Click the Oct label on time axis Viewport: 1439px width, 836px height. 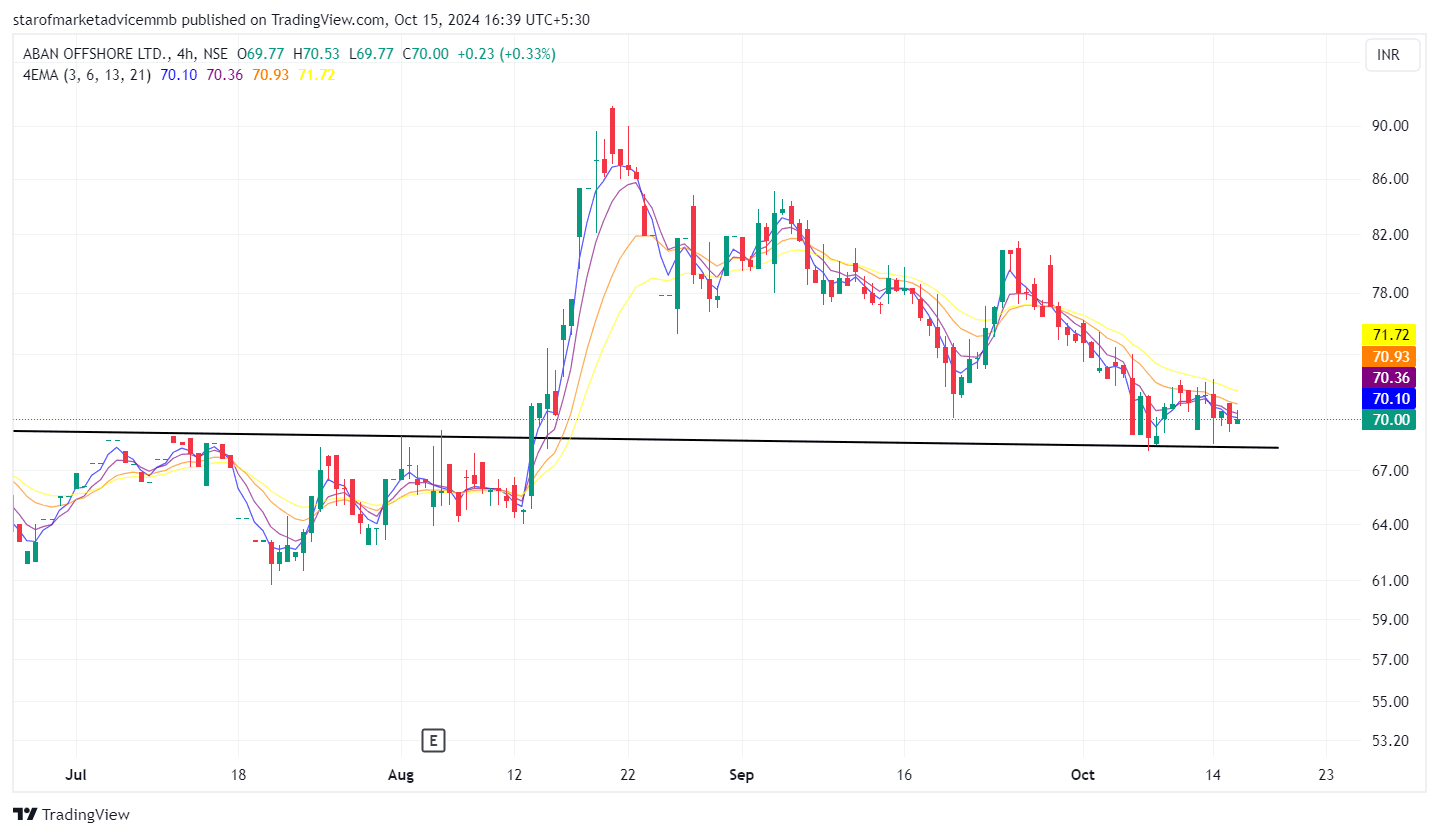click(1083, 775)
